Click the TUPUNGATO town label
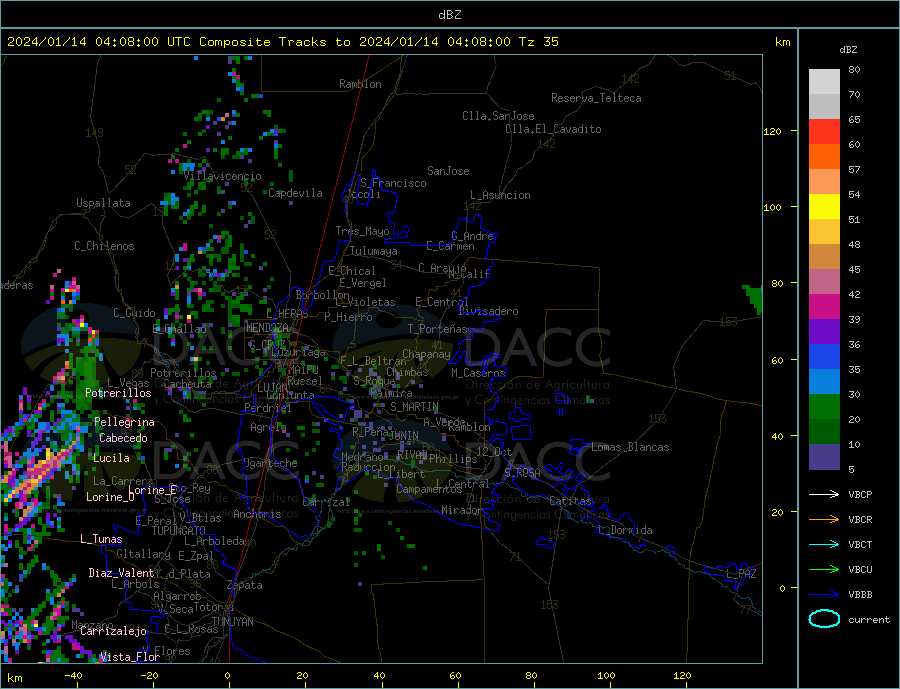Image resolution: width=900 pixels, height=689 pixels. [x=179, y=531]
